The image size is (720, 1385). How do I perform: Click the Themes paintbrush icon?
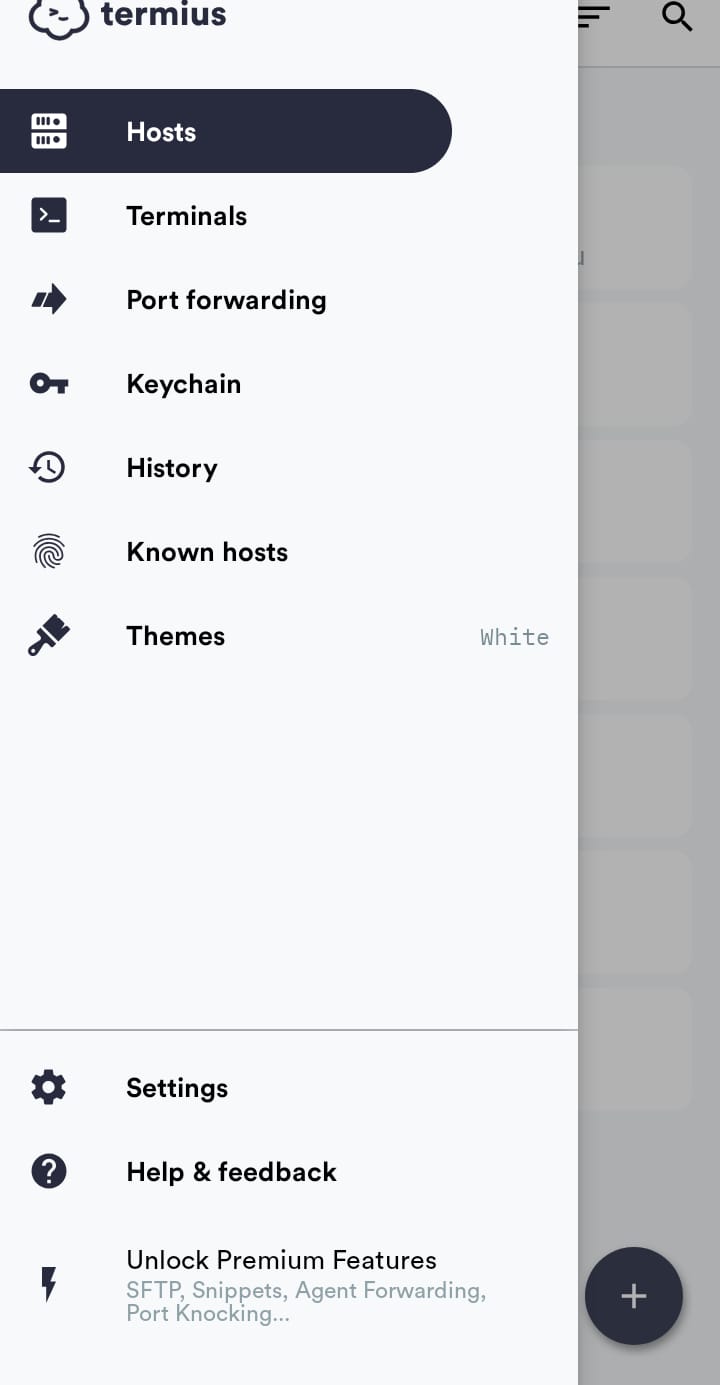(48, 635)
